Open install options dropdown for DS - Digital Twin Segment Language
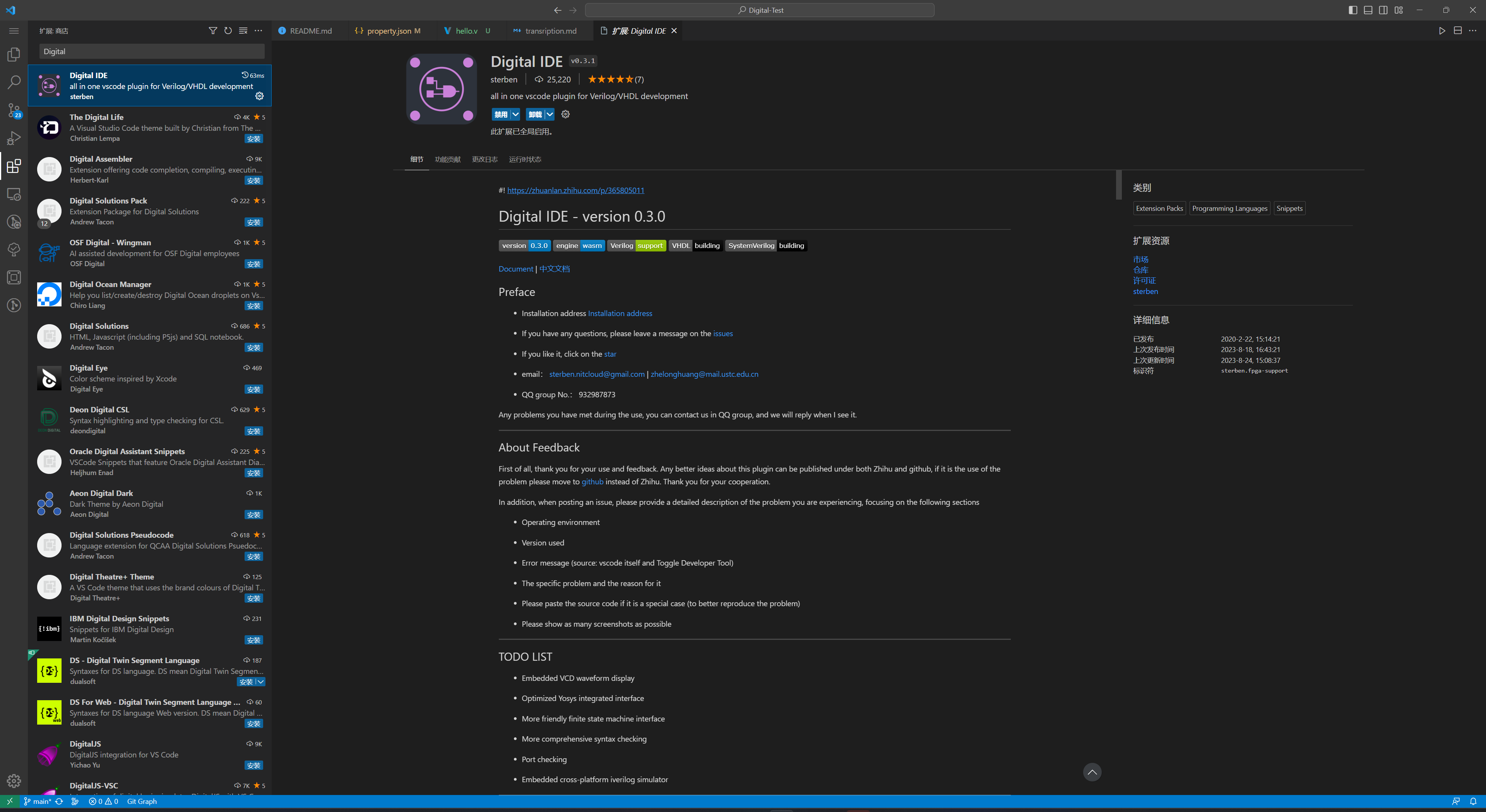 coord(261,682)
